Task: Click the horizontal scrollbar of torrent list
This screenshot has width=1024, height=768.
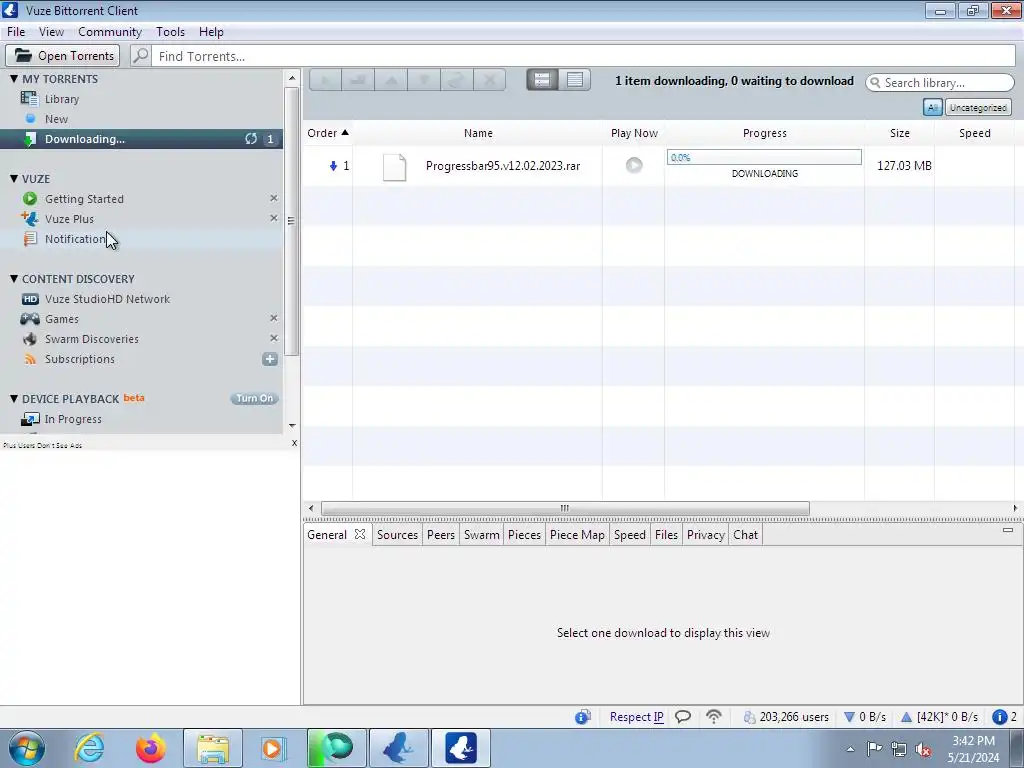Action: click(x=566, y=508)
